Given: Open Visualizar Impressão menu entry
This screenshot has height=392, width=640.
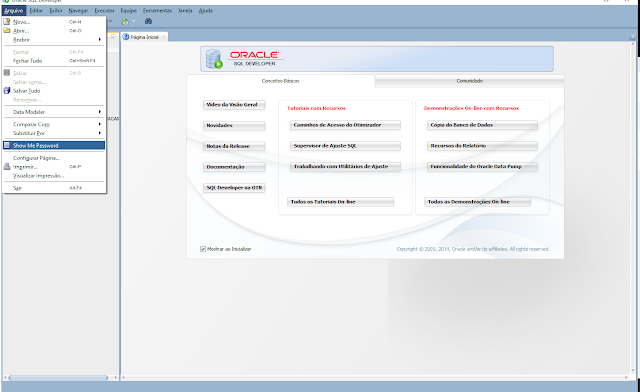Looking at the screenshot, I should point(53,176).
